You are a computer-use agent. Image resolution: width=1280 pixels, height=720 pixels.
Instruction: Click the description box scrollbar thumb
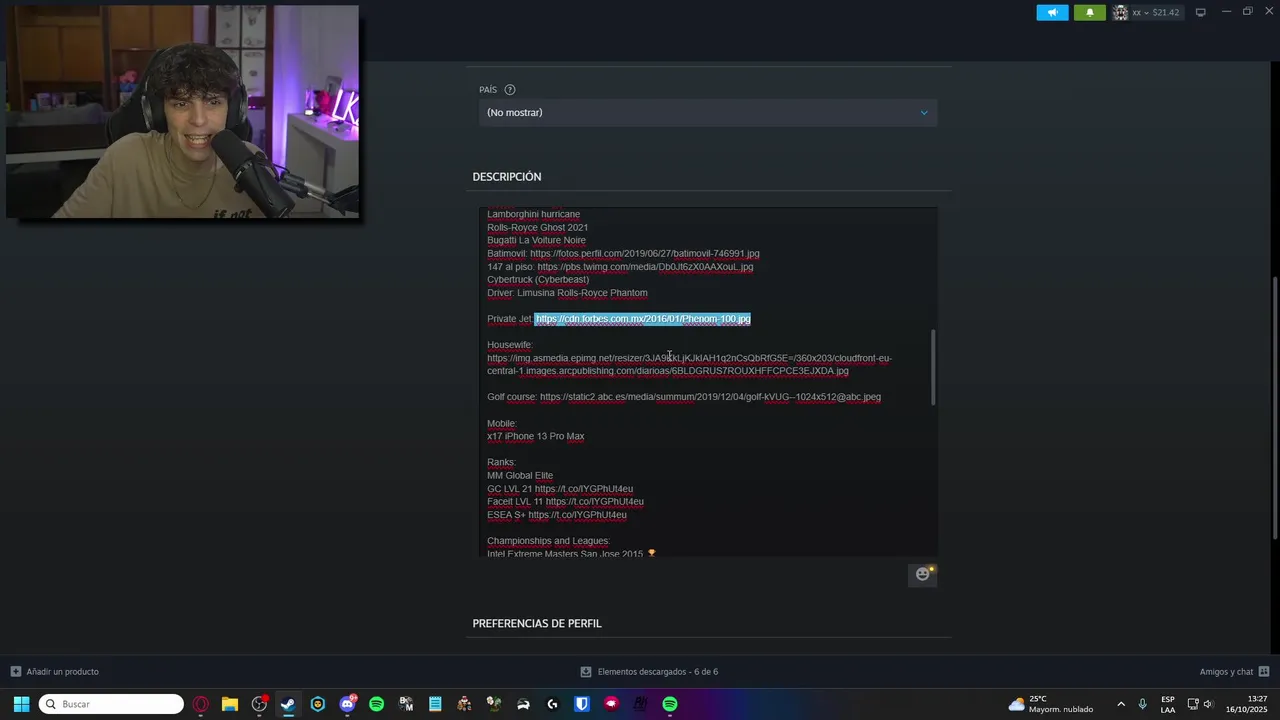(x=934, y=368)
